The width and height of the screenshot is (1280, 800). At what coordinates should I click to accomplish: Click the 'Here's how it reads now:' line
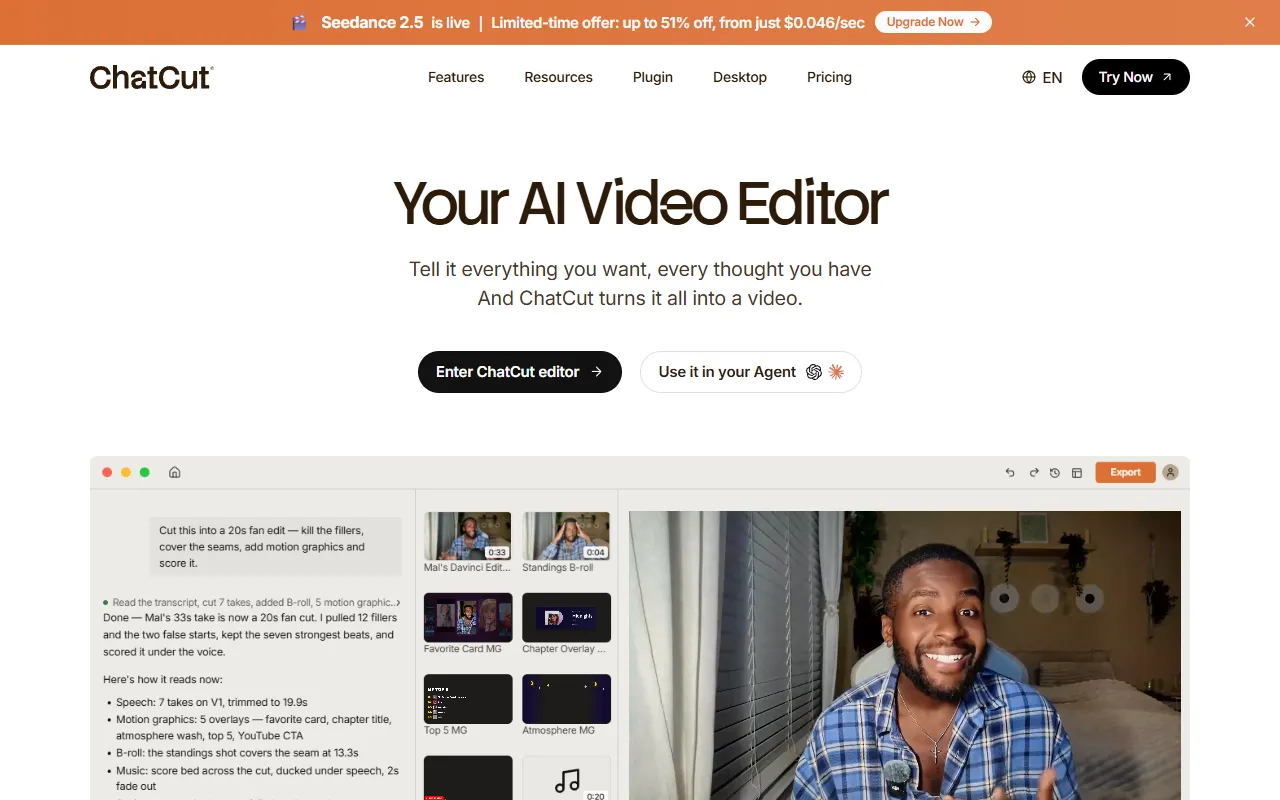pyautogui.click(x=163, y=679)
